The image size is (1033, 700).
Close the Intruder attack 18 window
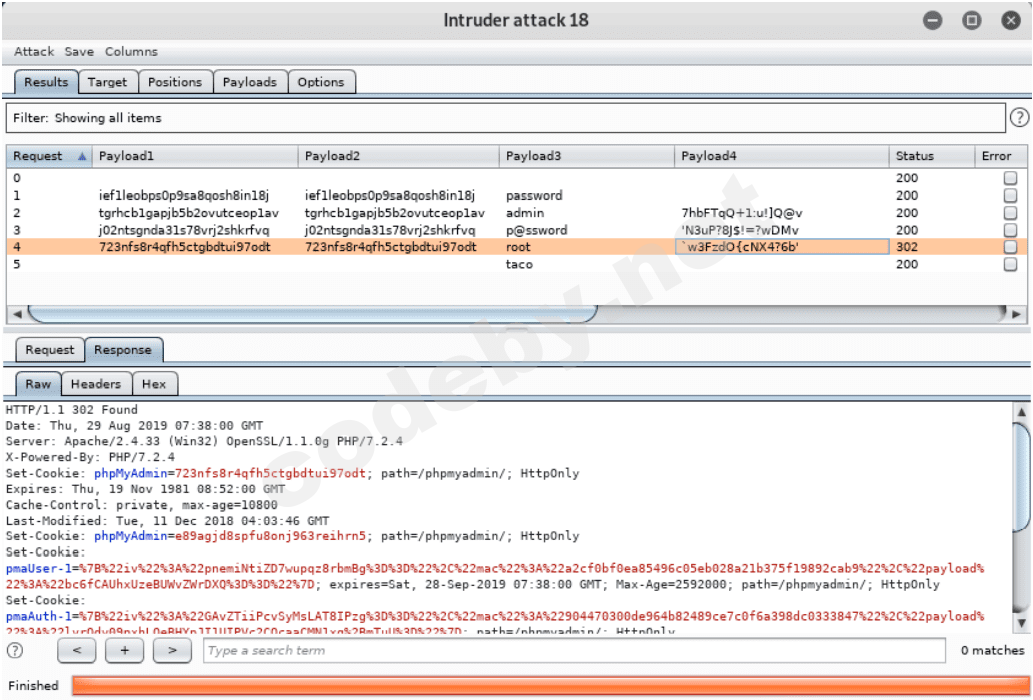click(x=1011, y=20)
